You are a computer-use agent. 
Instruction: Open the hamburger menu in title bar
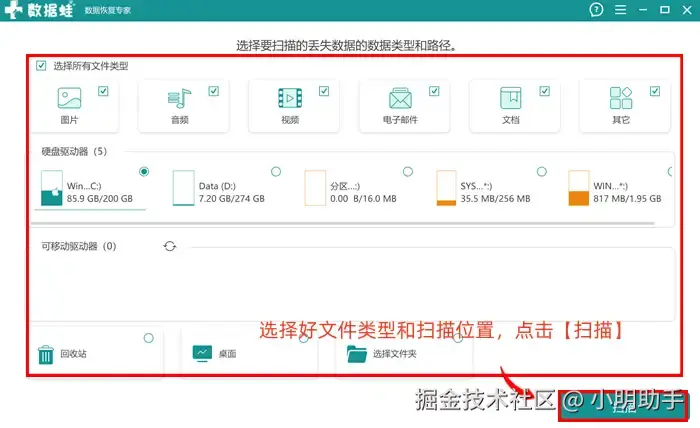(x=620, y=10)
